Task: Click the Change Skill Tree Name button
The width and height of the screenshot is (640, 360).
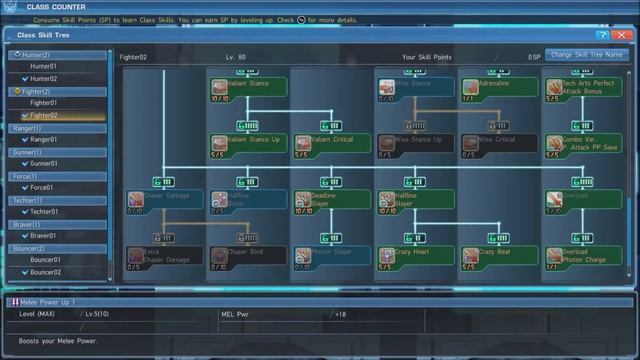Action: (x=587, y=55)
